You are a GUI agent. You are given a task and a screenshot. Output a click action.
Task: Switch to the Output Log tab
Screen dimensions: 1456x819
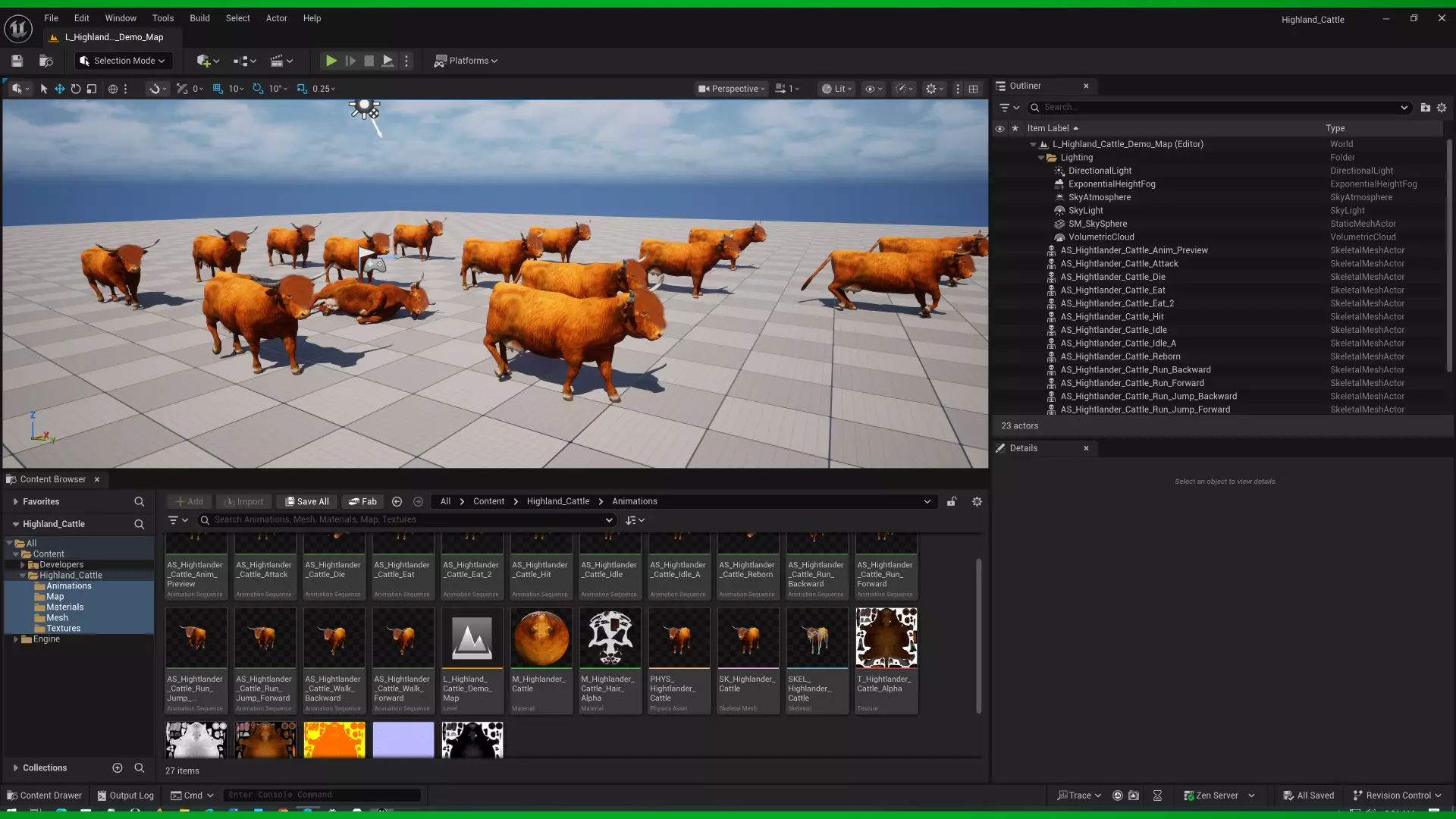(x=125, y=795)
